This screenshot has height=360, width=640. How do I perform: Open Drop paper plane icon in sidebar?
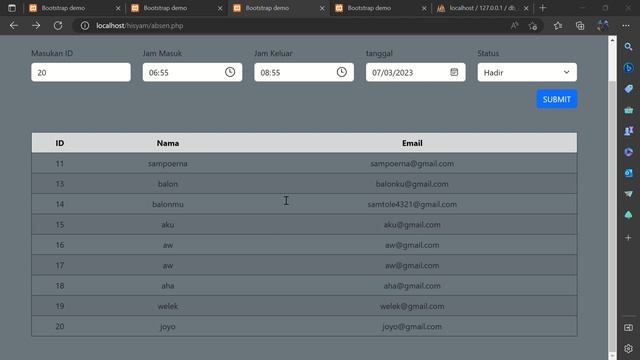click(x=629, y=194)
